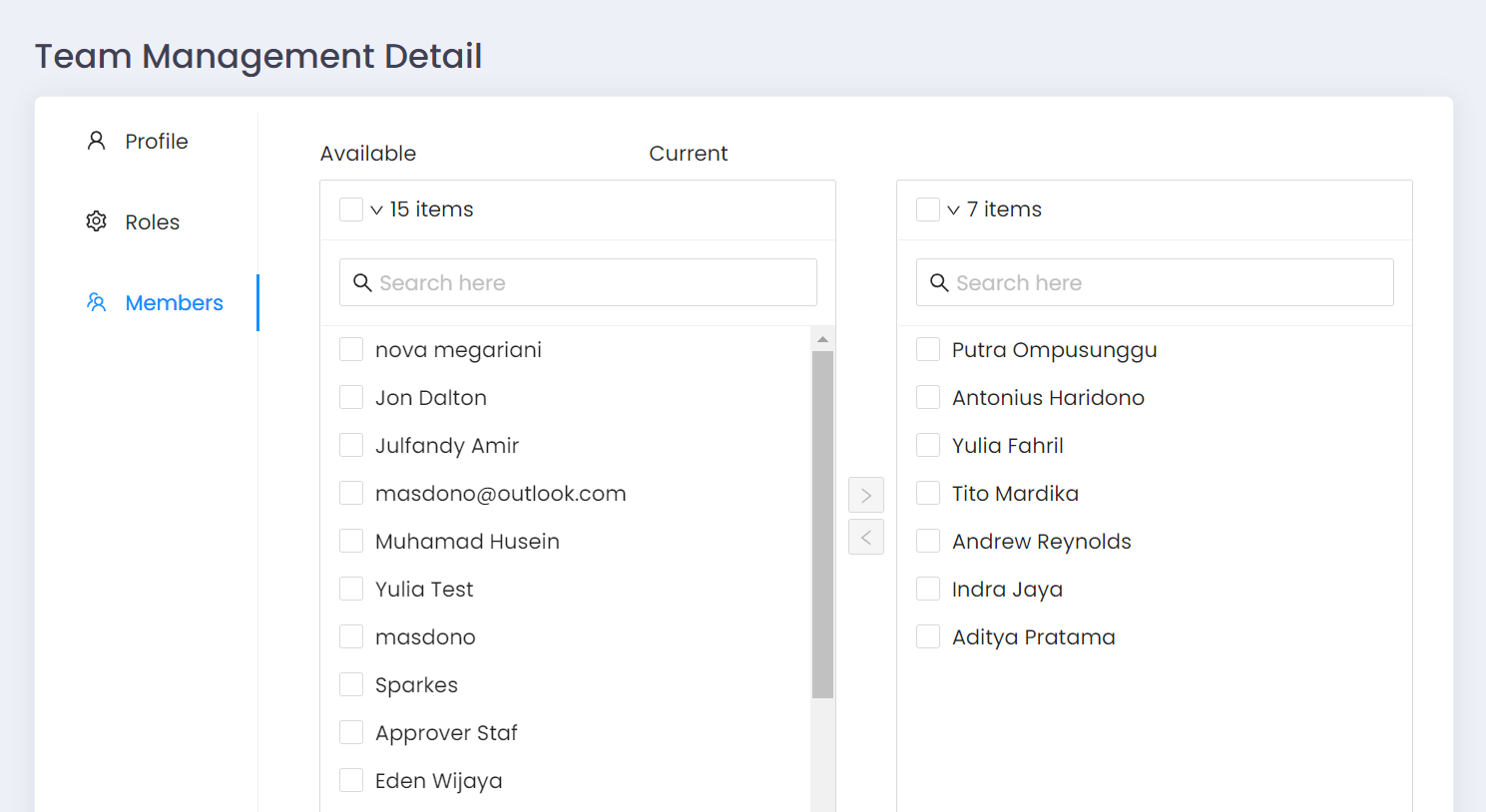This screenshot has height=812, width=1486.
Task: Check the Julfandy Amir checkbox
Action: click(351, 445)
